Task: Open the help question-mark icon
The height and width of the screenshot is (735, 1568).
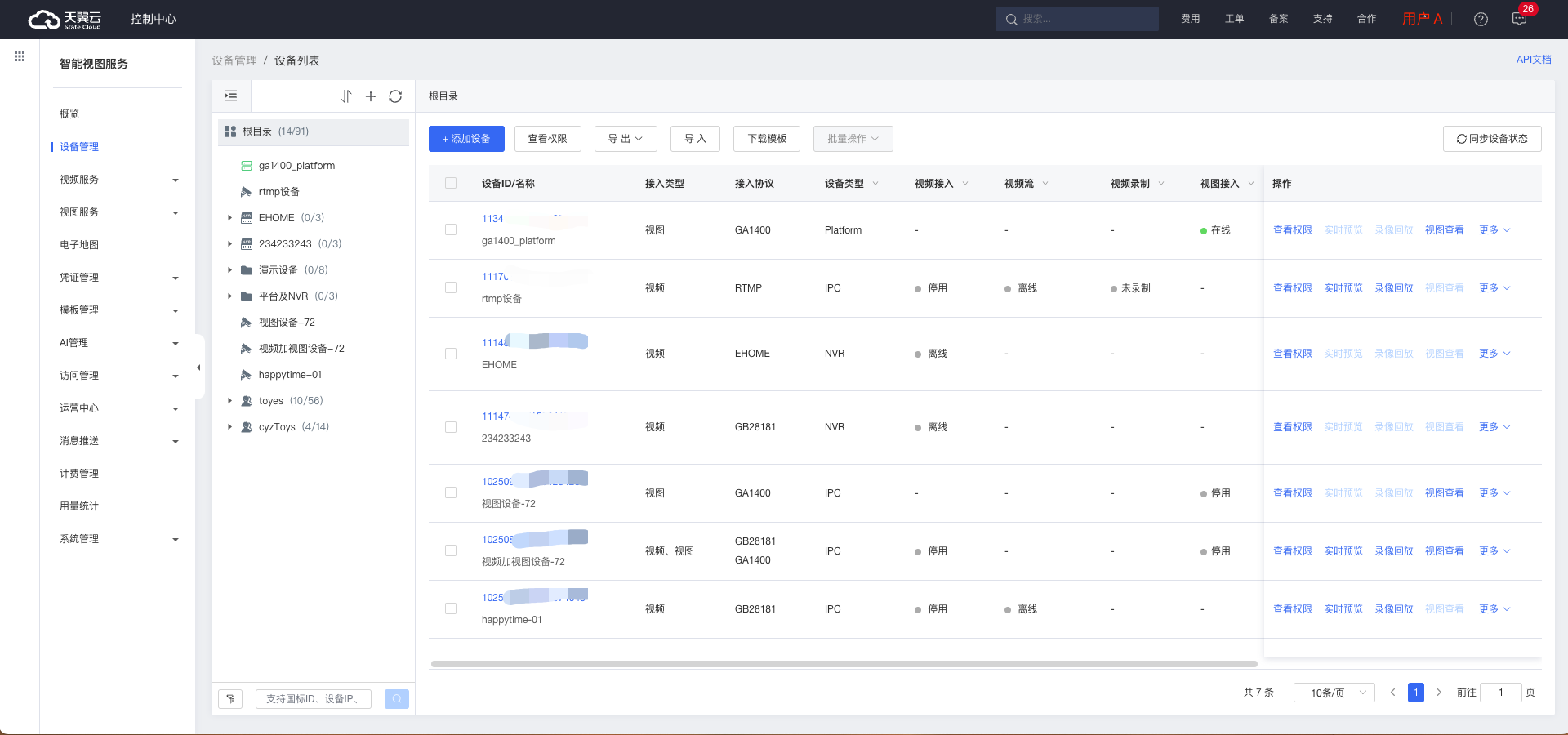Action: 1481,19
